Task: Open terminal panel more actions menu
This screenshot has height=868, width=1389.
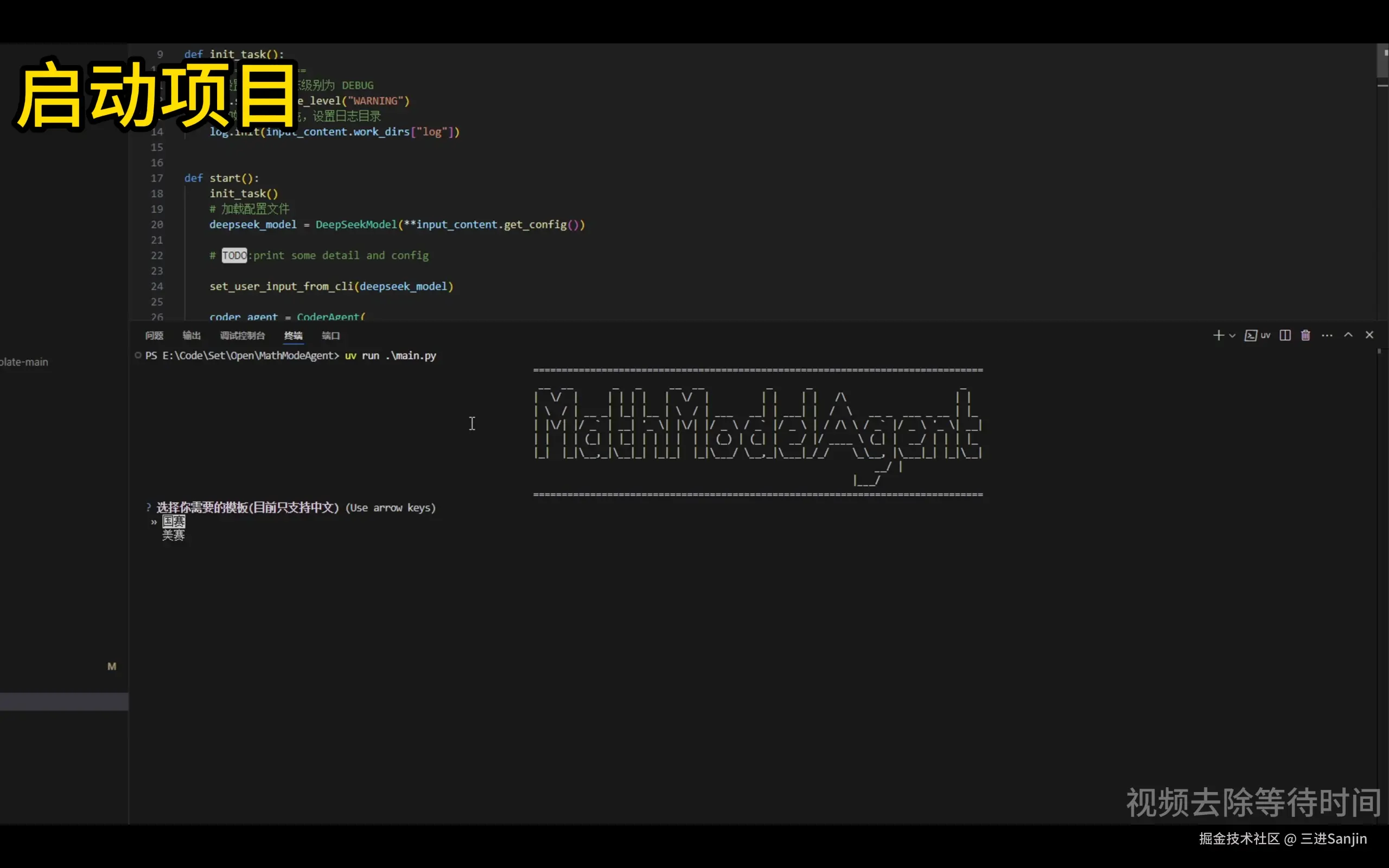Action: [x=1327, y=335]
